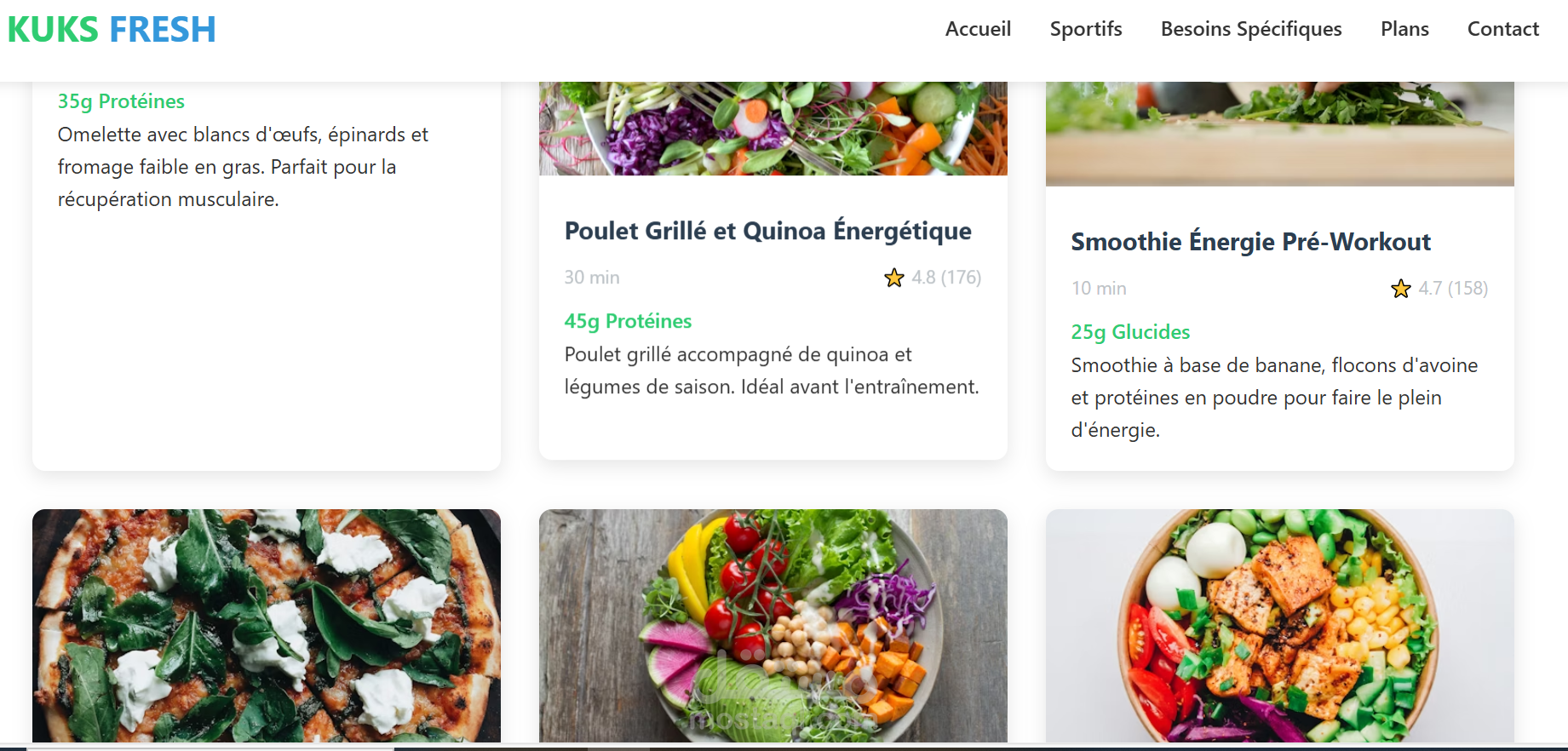Click the 4.8 (176) rating text

pos(945,278)
